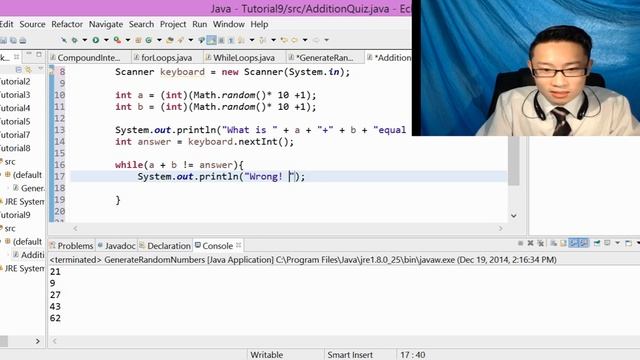640x360 pixels.
Task: Click the Print icon in the toolbar
Action: pos(23,40)
